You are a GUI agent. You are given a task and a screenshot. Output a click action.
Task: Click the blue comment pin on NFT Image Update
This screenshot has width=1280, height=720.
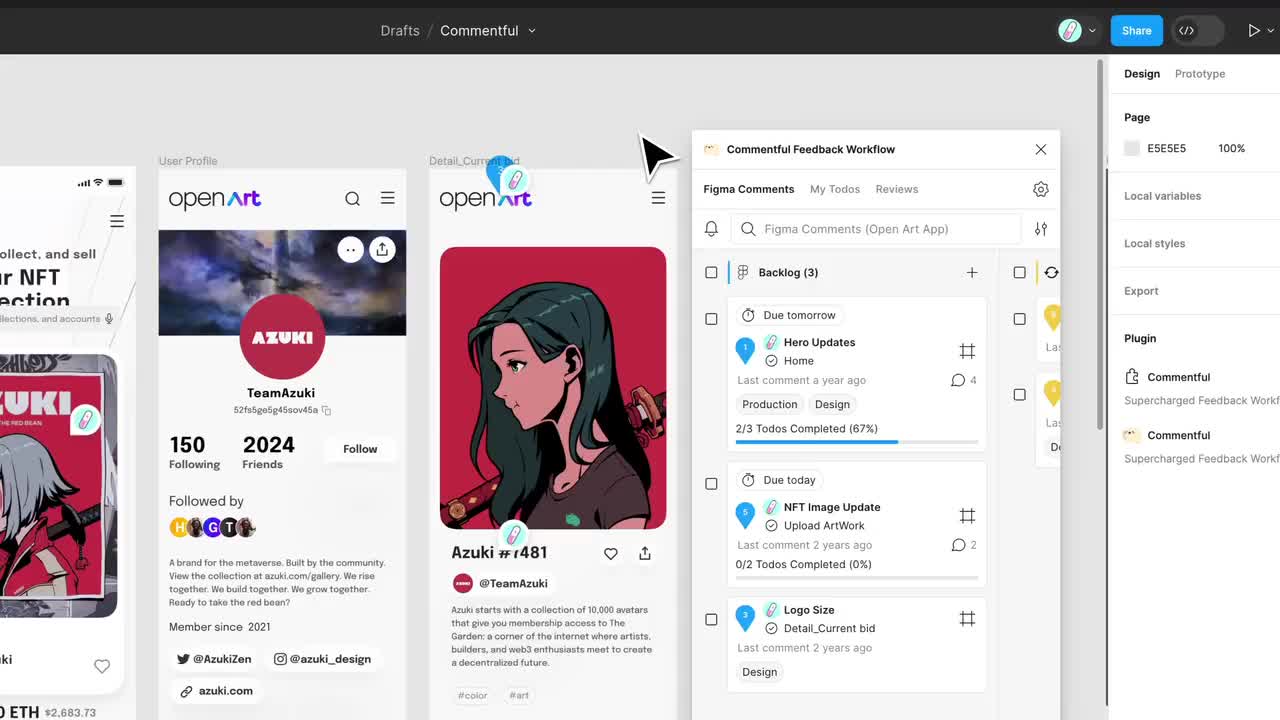(x=745, y=515)
